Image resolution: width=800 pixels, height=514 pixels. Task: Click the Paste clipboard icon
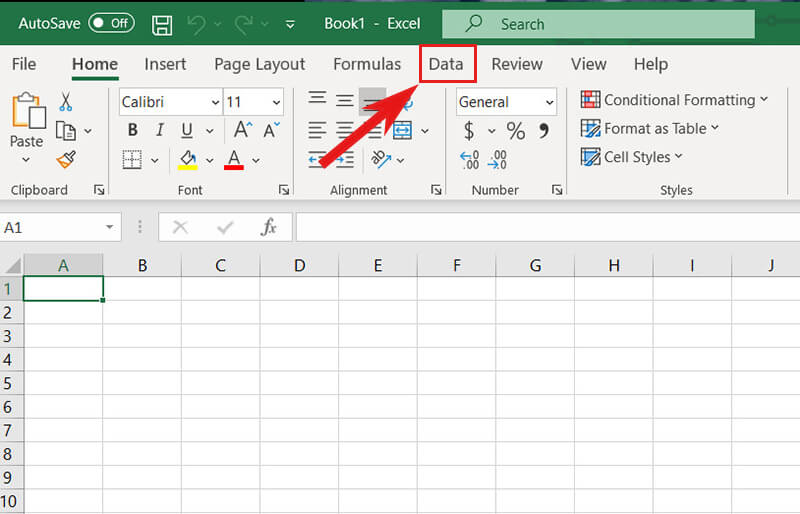28,110
